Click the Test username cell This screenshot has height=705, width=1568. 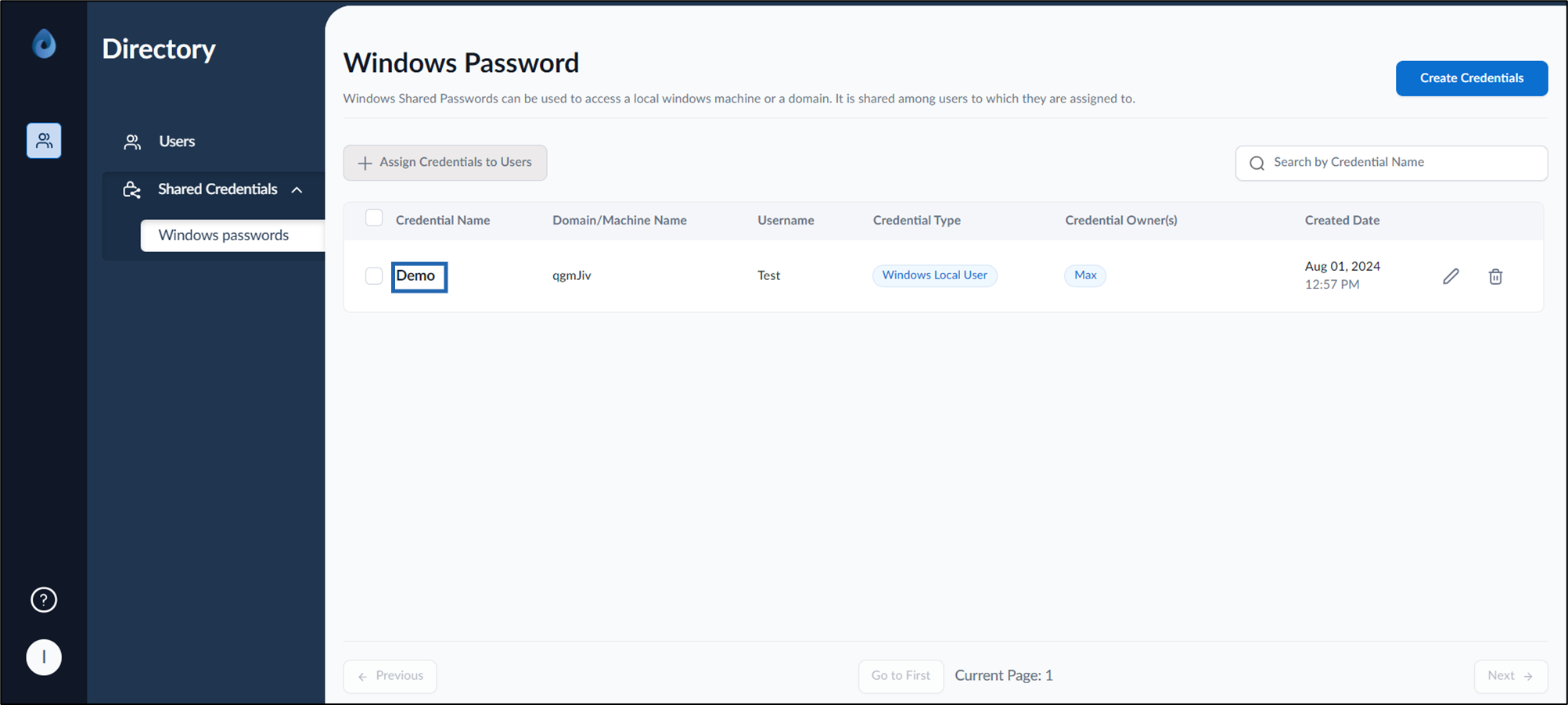[768, 275]
